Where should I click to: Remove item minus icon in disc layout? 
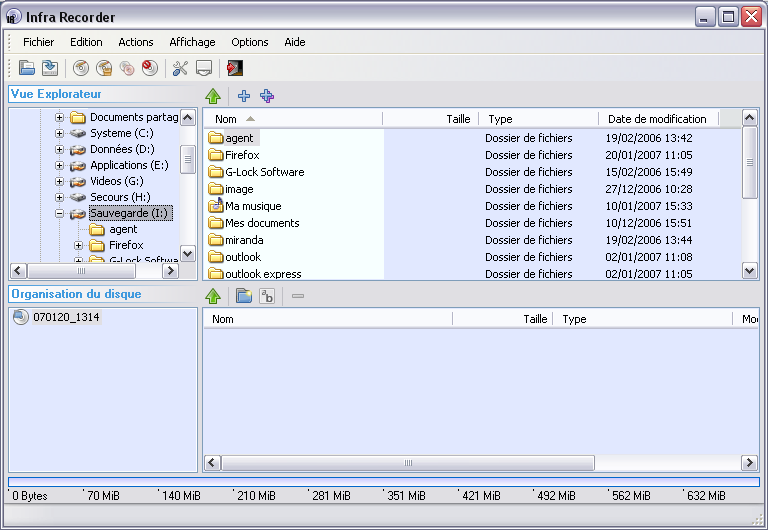point(298,296)
